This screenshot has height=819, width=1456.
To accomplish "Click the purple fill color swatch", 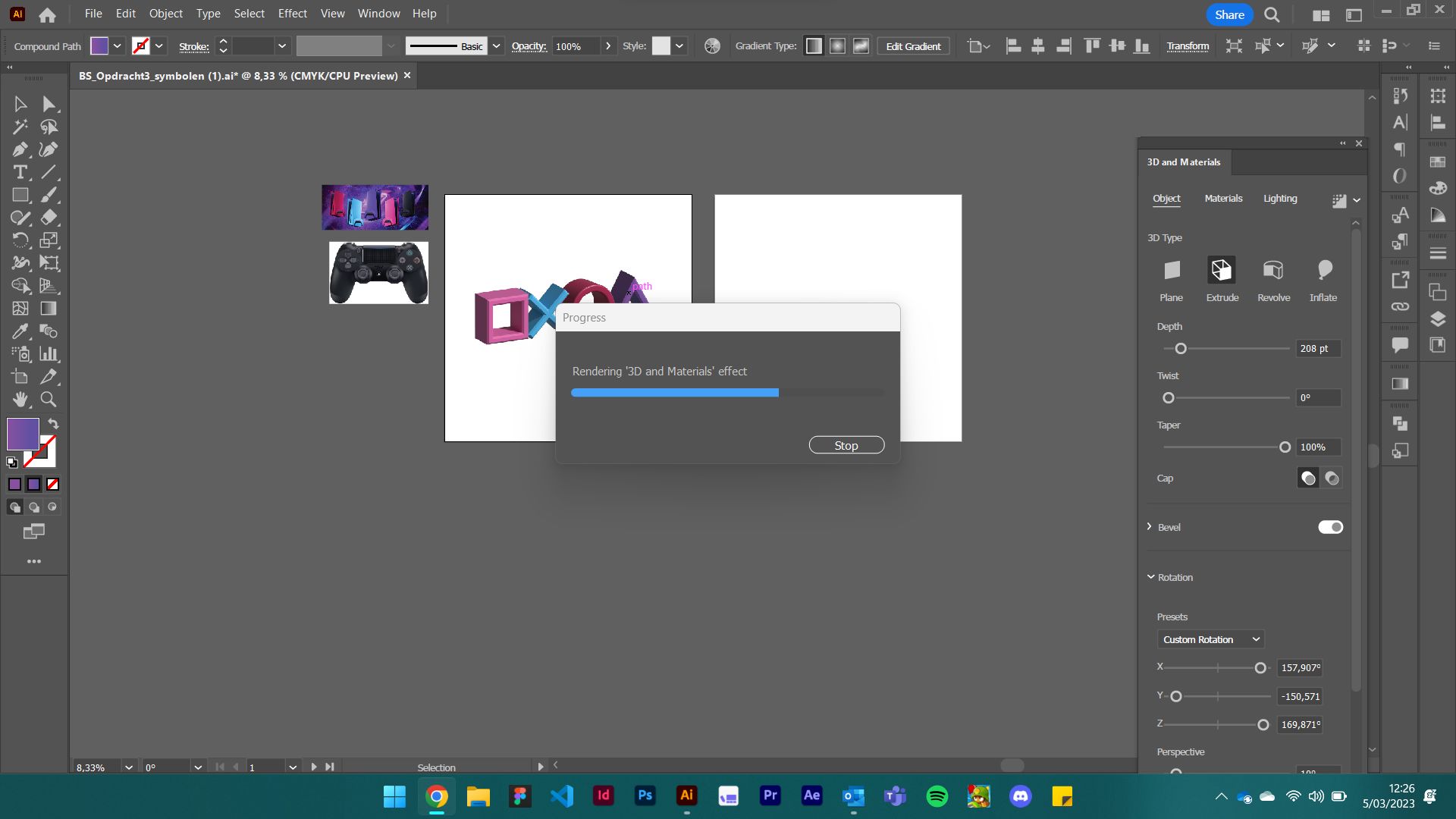I will pyautogui.click(x=22, y=434).
